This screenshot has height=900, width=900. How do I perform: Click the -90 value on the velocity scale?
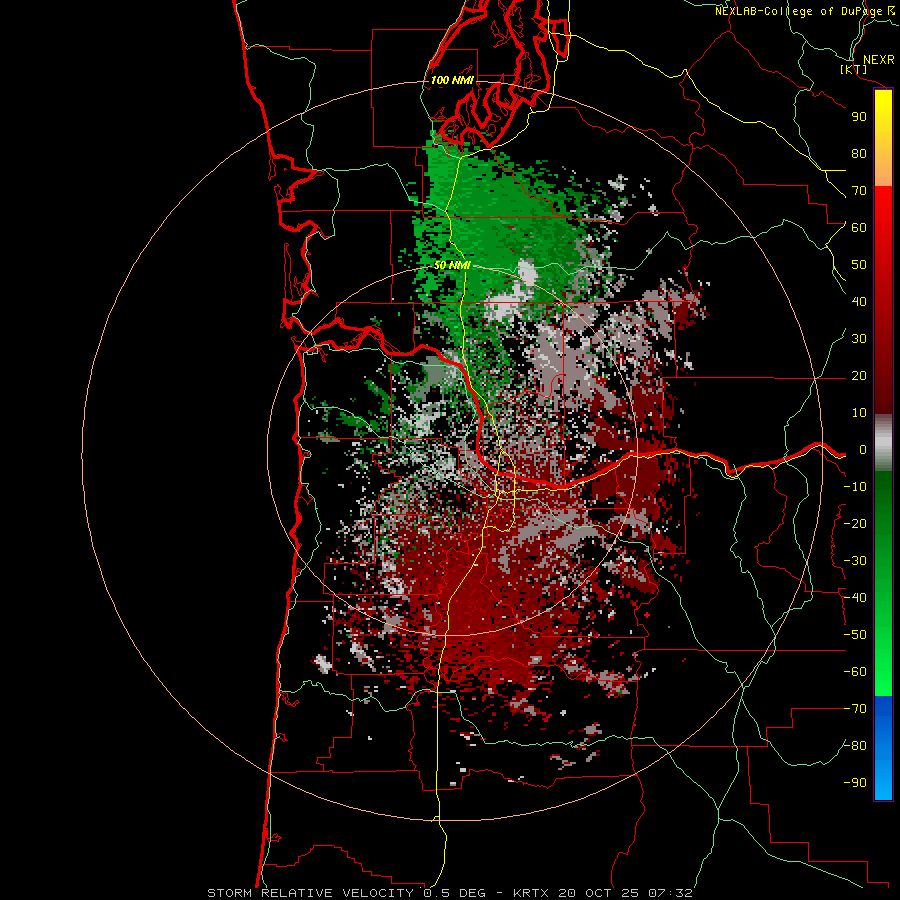(855, 783)
